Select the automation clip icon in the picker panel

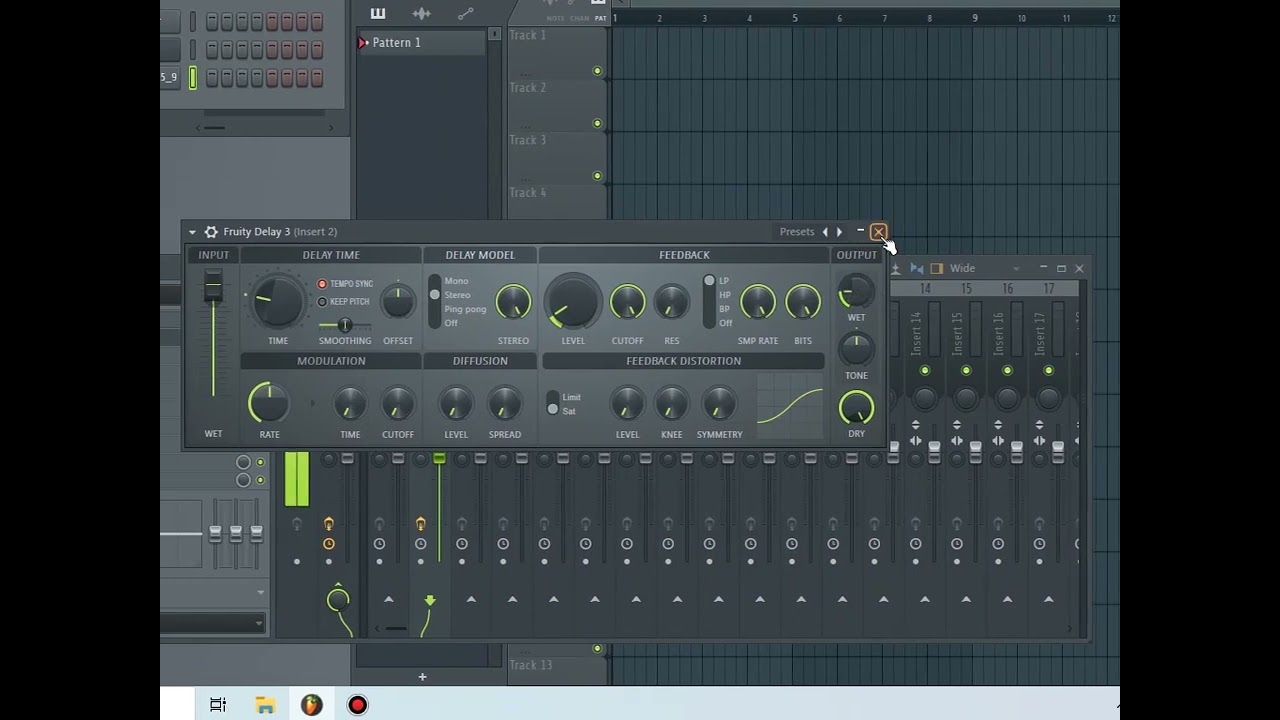click(465, 13)
